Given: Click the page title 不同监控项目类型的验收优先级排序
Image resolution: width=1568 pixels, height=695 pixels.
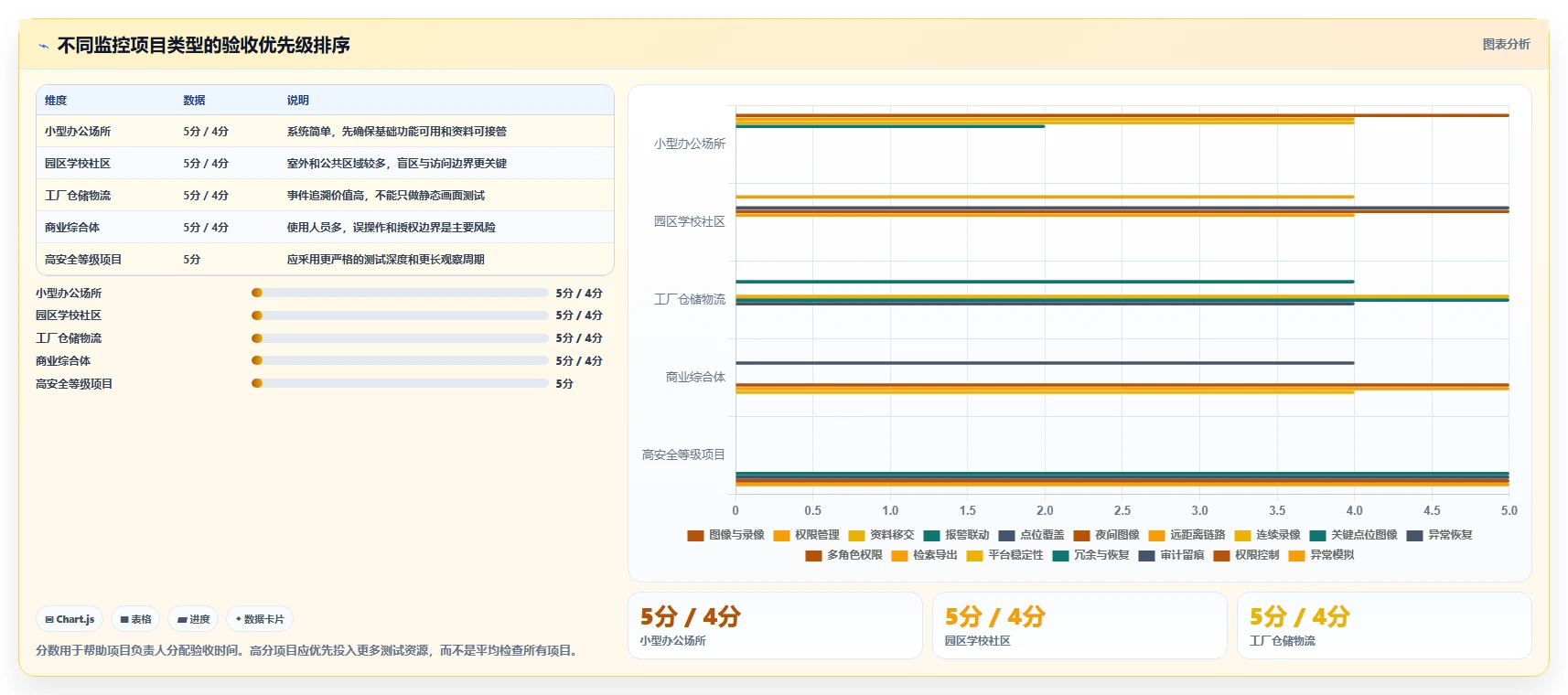Looking at the screenshot, I should pos(204,46).
